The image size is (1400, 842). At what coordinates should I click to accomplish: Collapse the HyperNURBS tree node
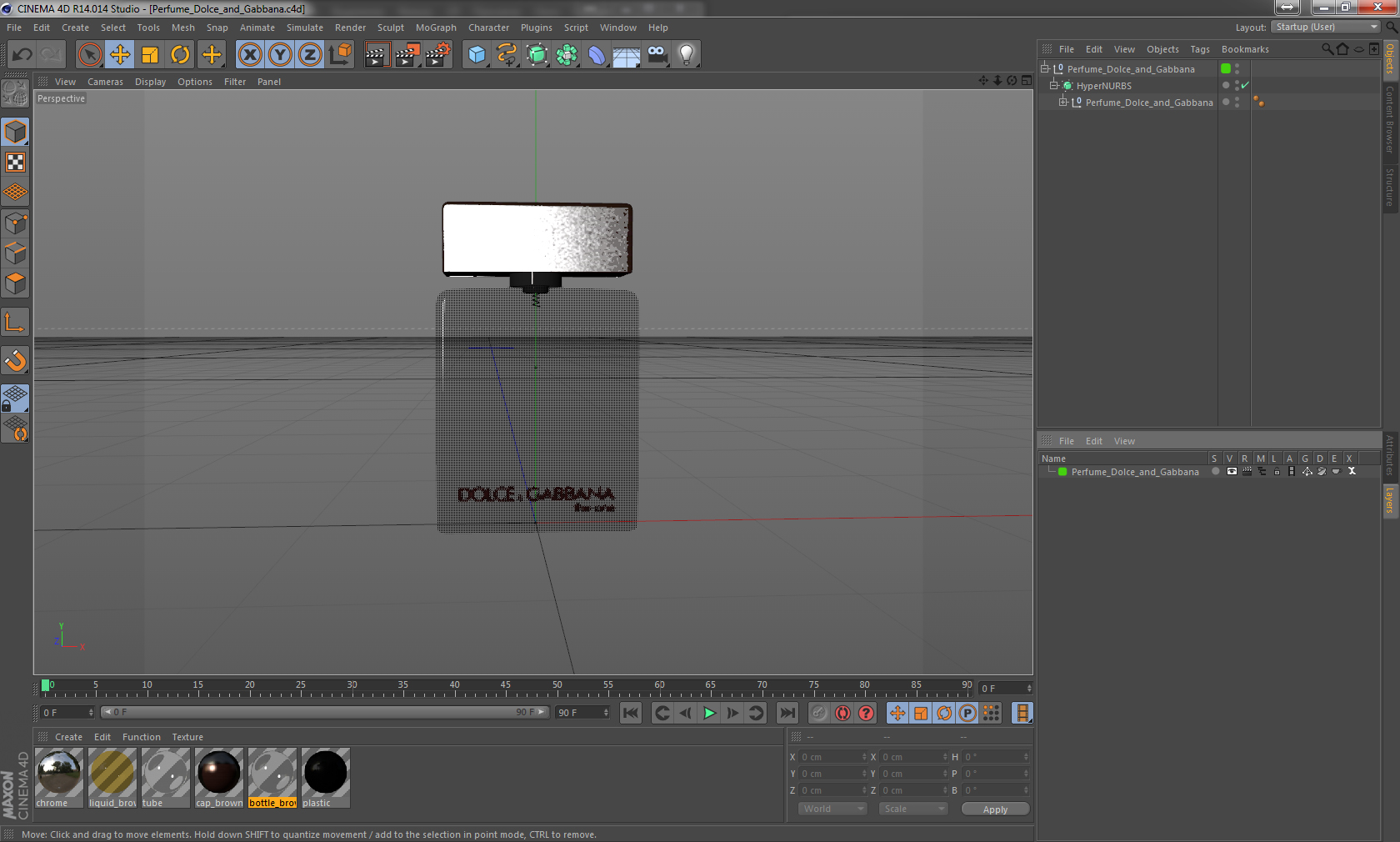(x=1053, y=85)
